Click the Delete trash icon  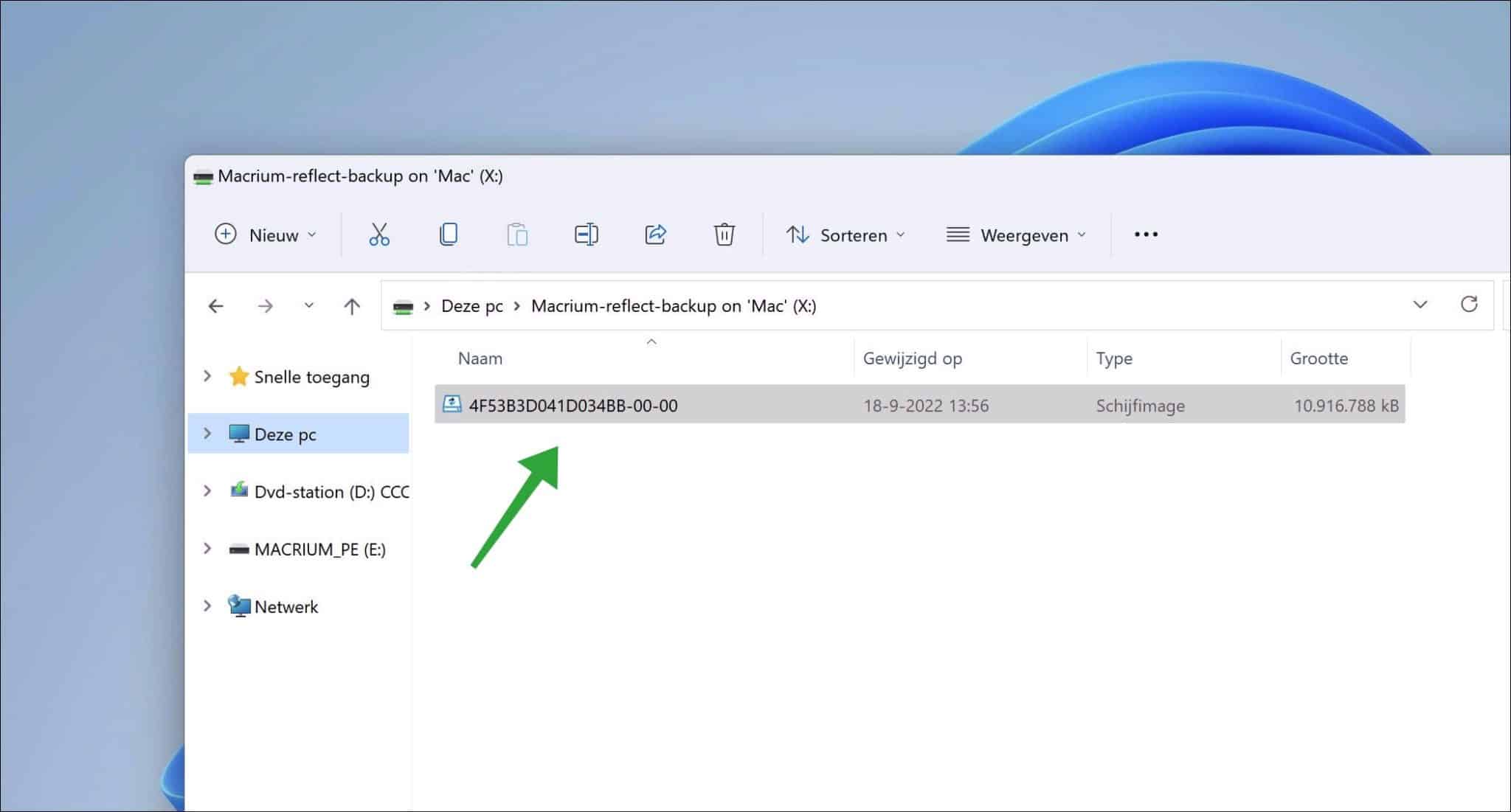(723, 235)
